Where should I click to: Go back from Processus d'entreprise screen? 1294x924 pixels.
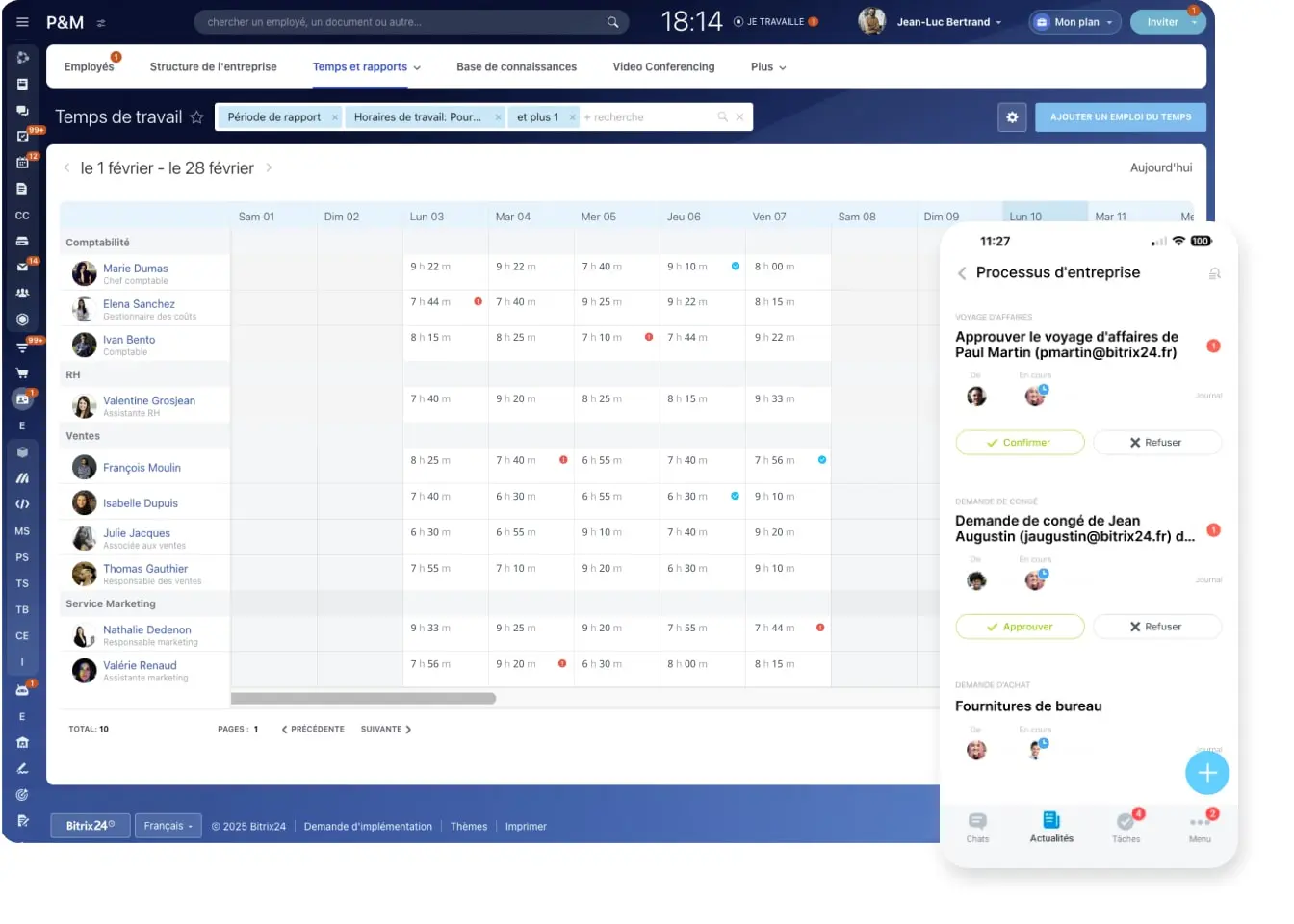(962, 273)
